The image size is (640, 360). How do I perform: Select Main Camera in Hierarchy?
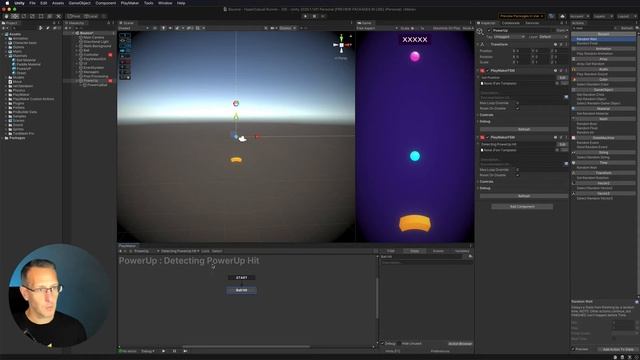point(93,37)
